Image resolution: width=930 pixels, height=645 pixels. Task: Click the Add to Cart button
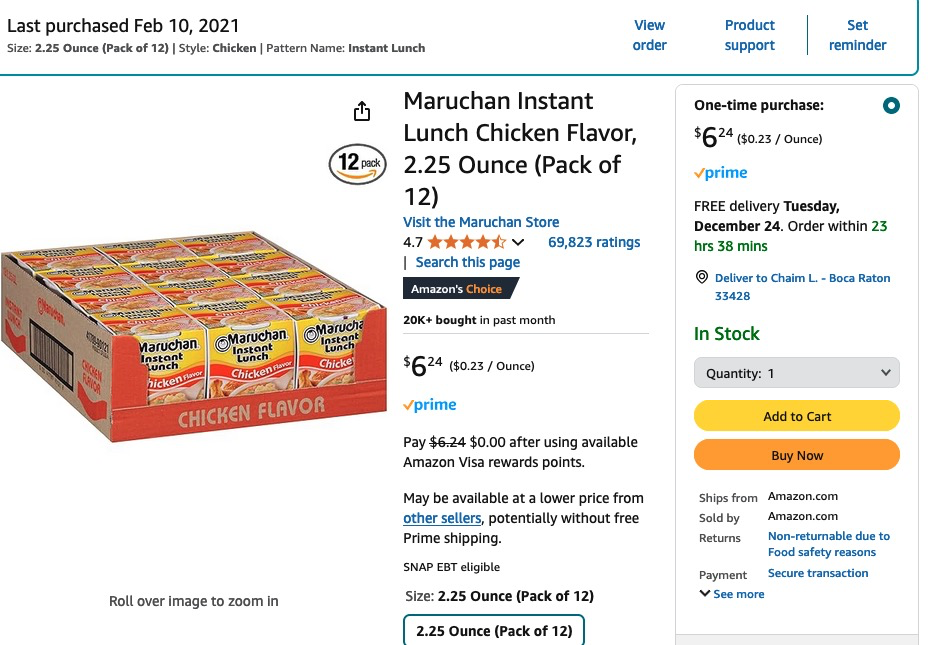pos(797,416)
